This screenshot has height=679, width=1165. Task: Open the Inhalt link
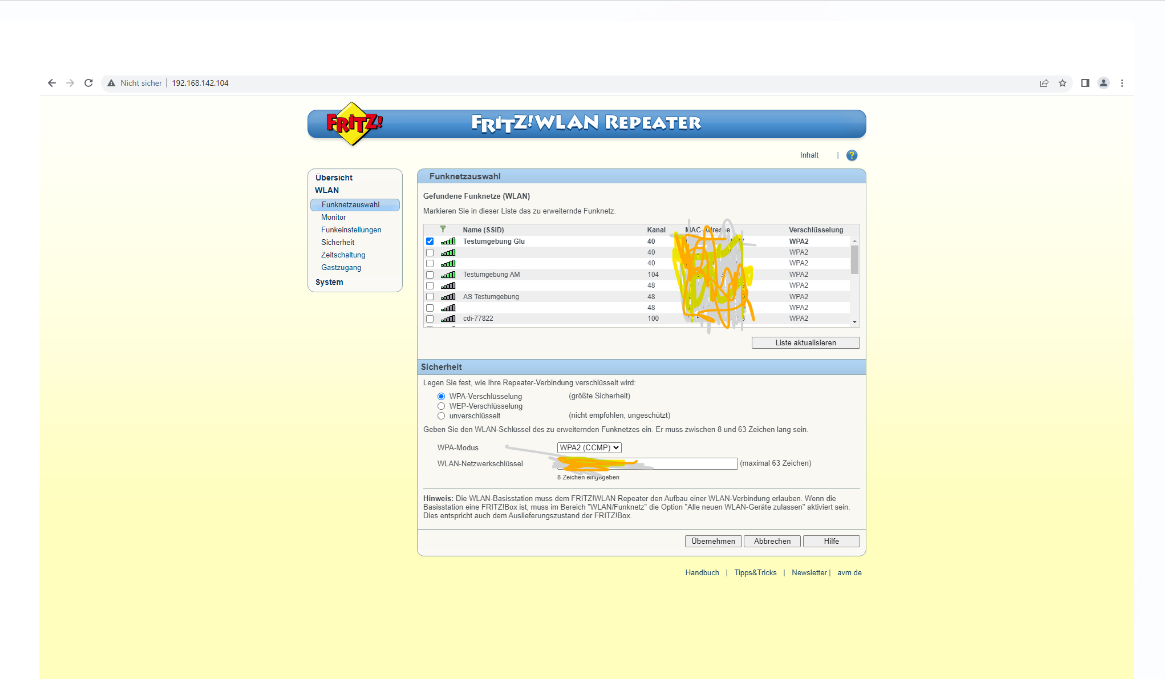809,155
